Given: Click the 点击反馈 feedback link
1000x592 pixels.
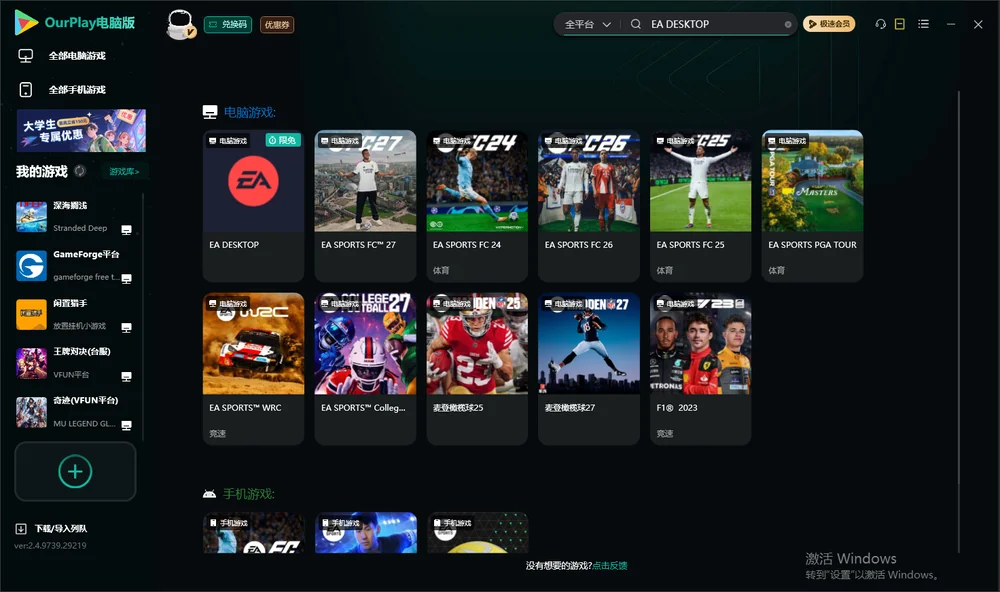Looking at the screenshot, I should click(x=610, y=566).
